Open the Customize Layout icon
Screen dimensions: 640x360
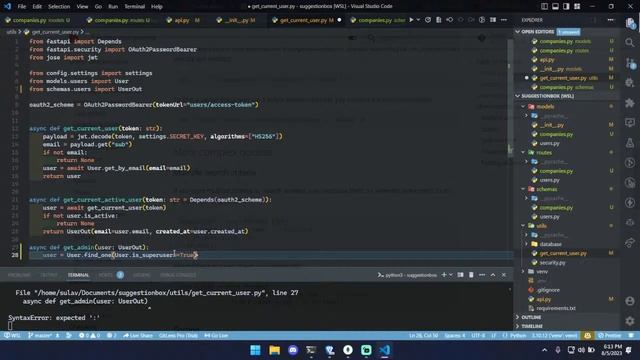pos(577,6)
